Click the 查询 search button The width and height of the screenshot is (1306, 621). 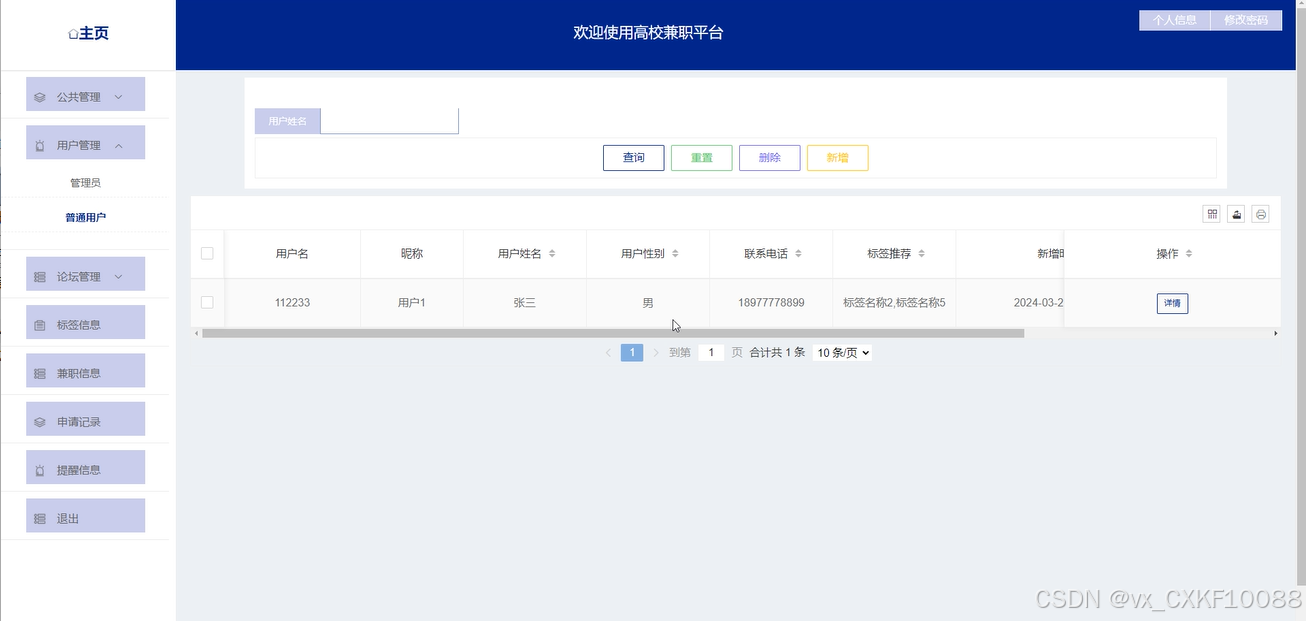click(634, 158)
